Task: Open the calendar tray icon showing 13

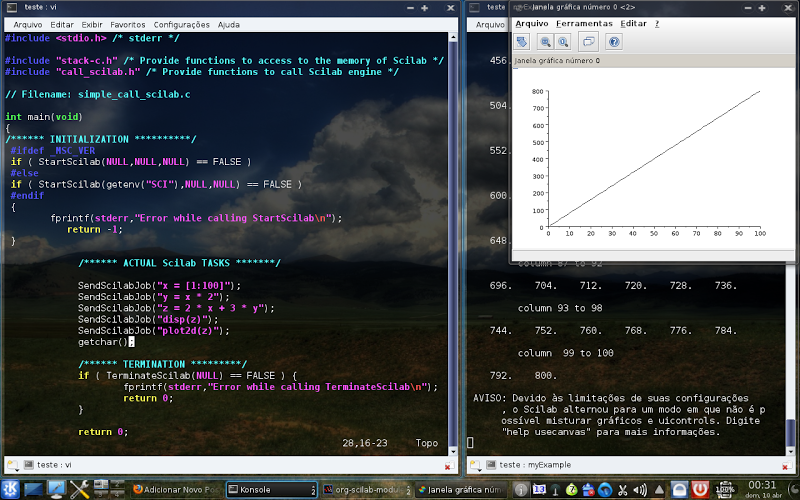Action: (x=539, y=490)
